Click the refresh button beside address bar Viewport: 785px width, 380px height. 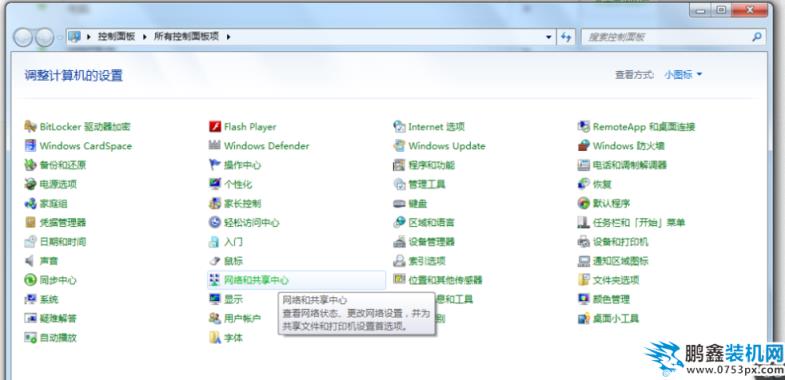[566, 37]
